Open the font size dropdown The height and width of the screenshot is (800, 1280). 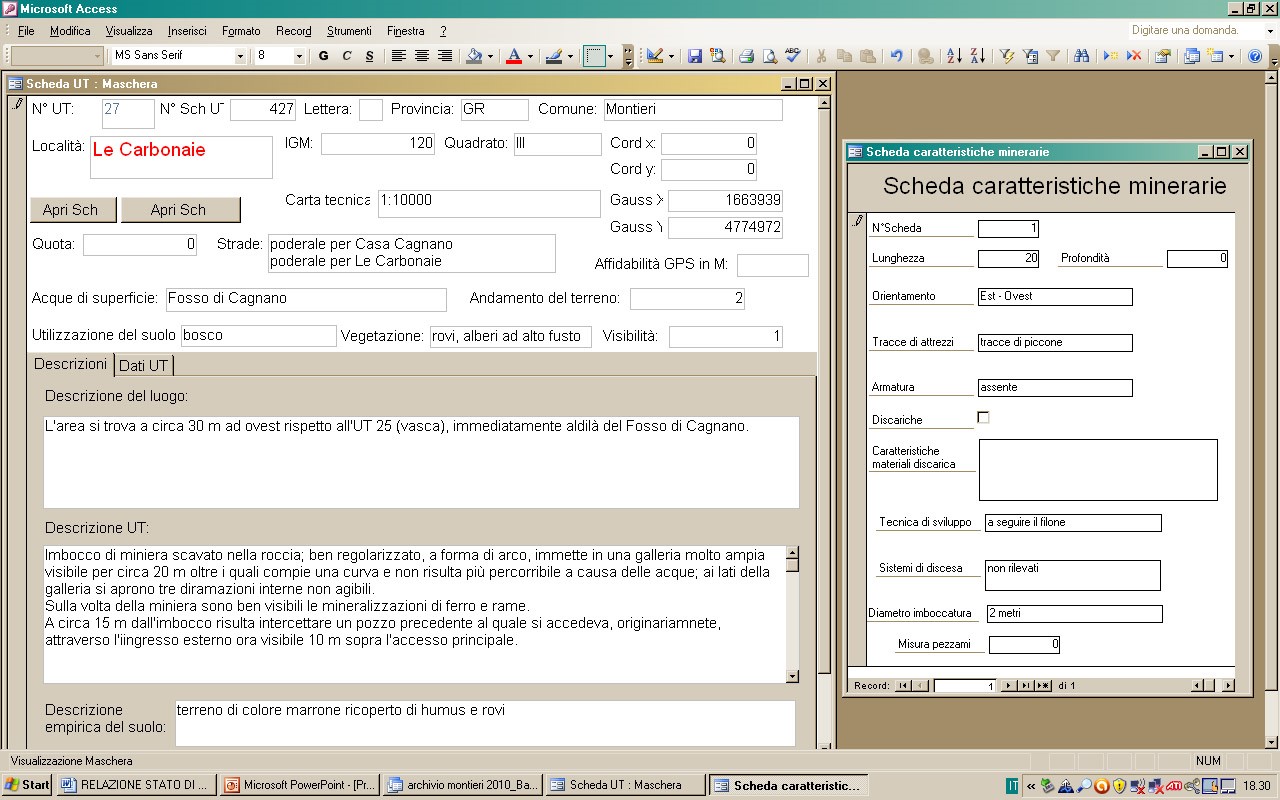[299, 56]
